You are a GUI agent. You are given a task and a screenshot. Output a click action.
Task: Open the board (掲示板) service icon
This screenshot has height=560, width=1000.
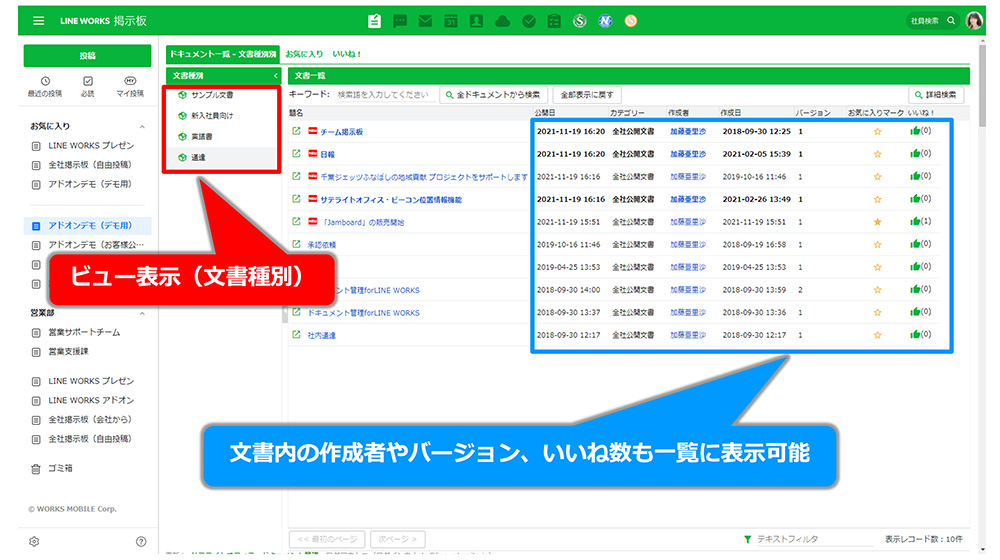[x=374, y=21]
